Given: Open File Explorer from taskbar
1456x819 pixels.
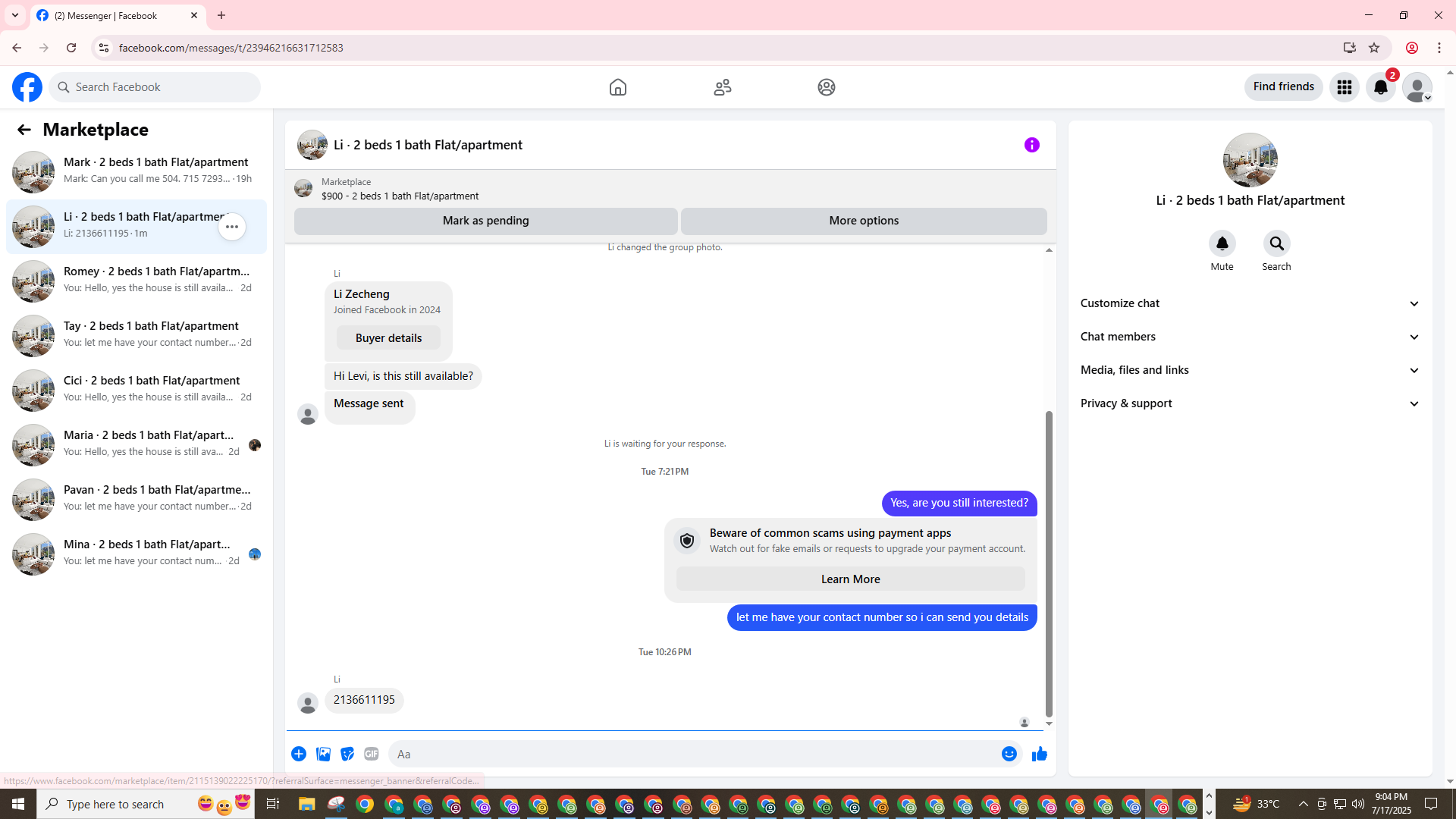Looking at the screenshot, I should click(307, 804).
